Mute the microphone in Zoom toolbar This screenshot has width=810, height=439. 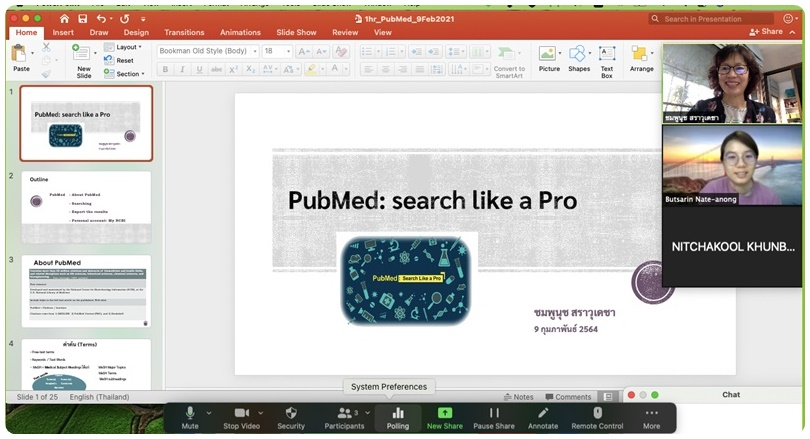coord(190,417)
